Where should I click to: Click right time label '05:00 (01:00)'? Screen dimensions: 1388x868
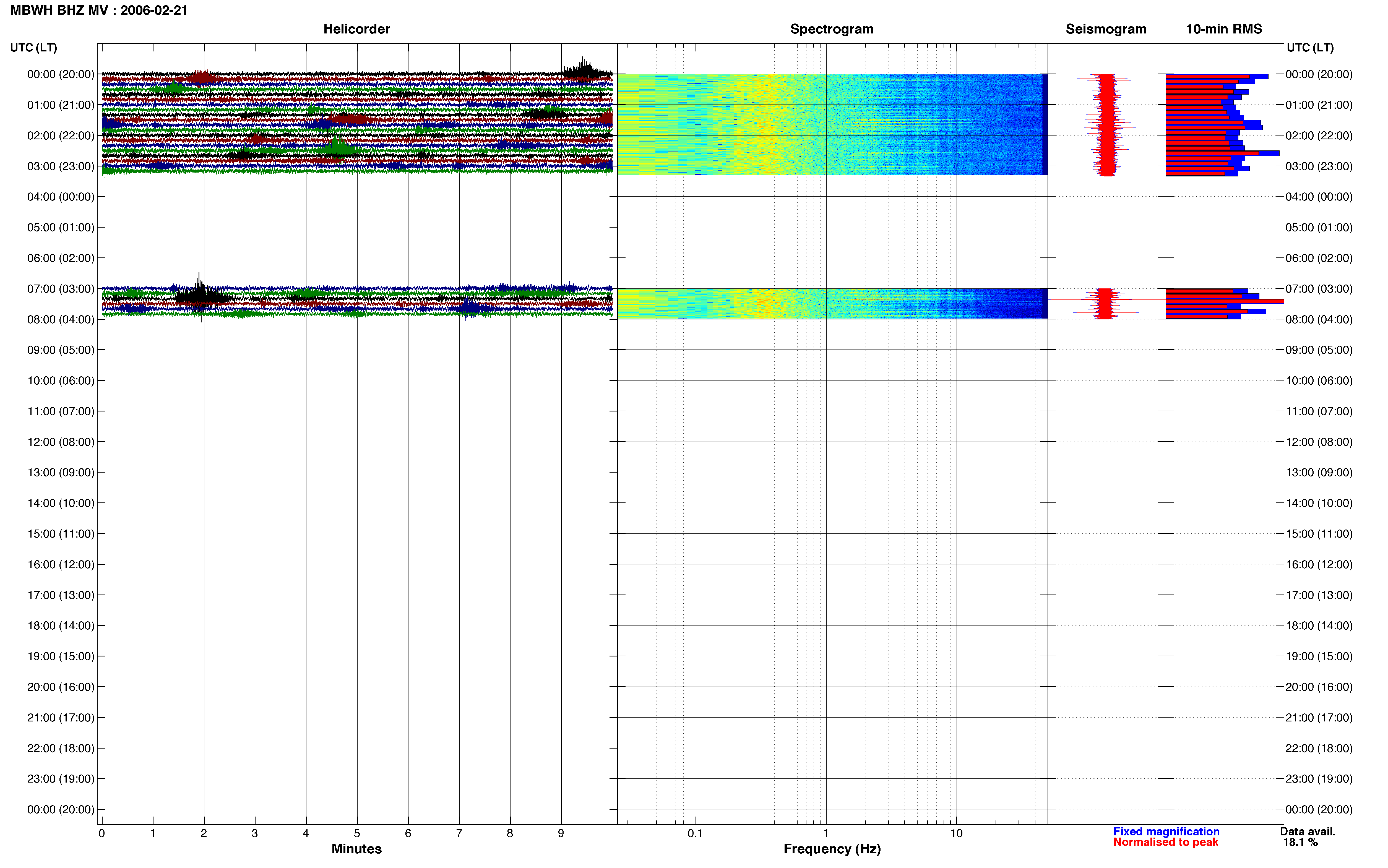[x=1319, y=227]
